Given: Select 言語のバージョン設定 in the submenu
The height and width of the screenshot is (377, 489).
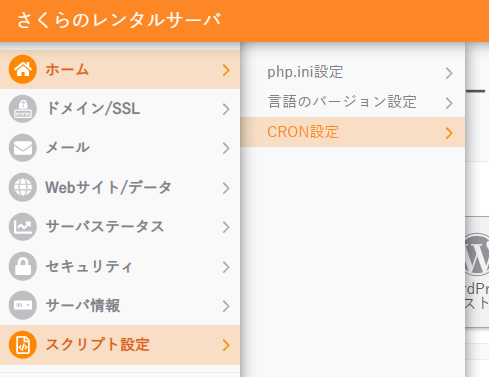Looking at the screenshot, I should [353, 102].
